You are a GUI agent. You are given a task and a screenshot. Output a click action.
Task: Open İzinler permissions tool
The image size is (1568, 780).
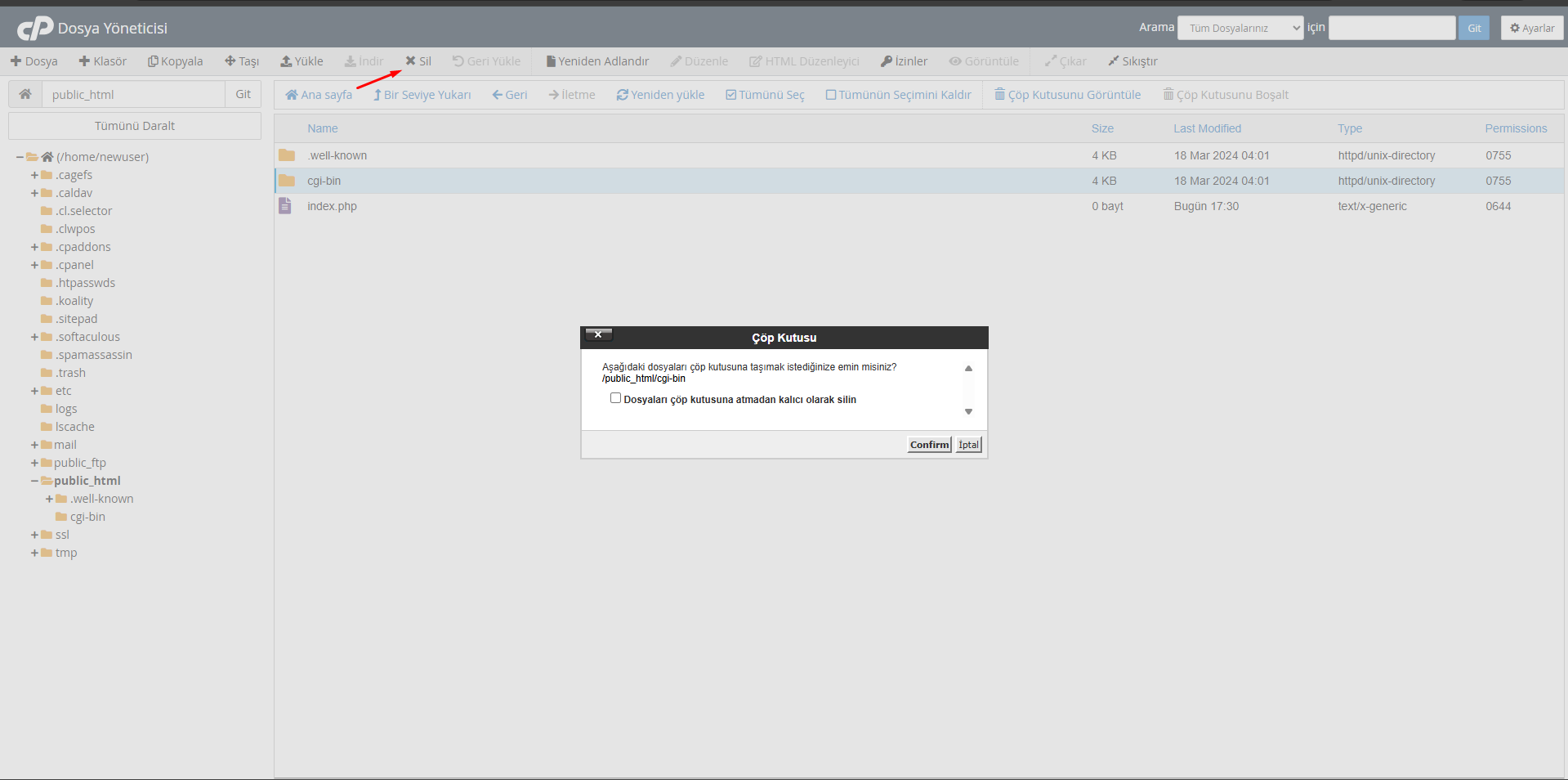coord(904,61)
